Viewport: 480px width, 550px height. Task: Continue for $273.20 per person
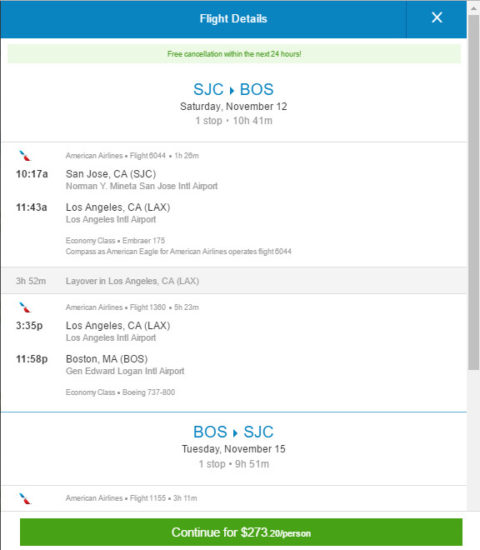(x=241, y=532)
